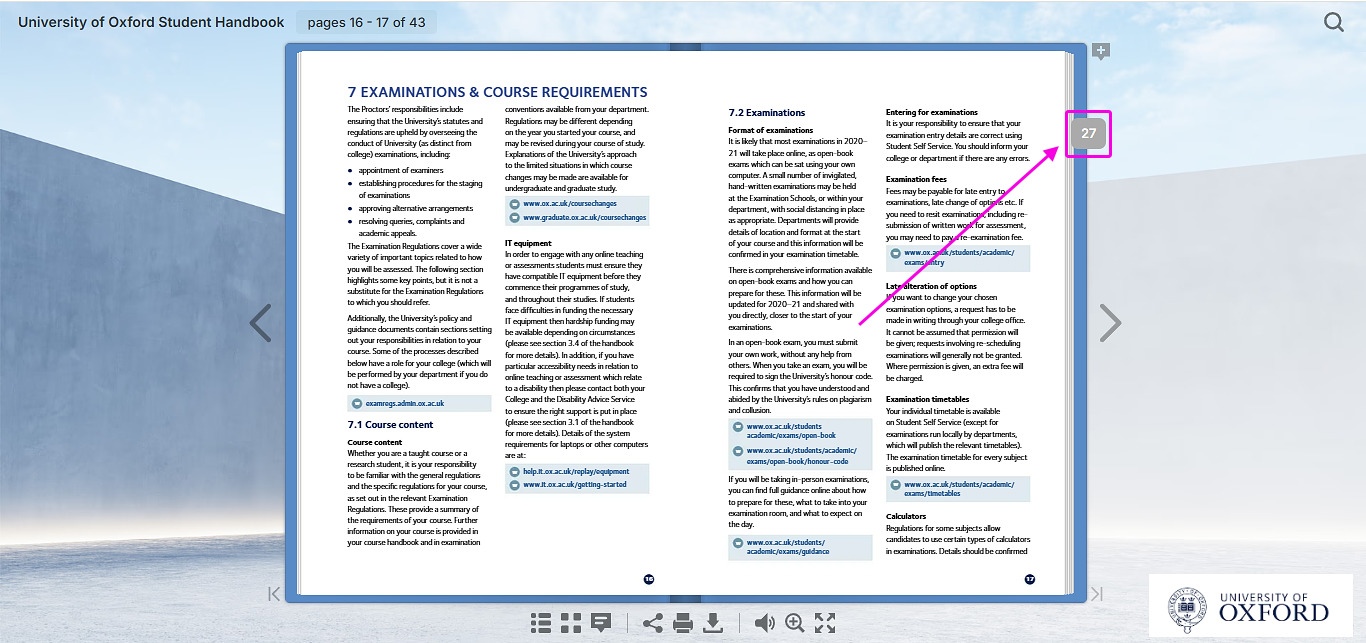Click the page number 17 badge
Viewport: 1366px width, 643px height.
1030,579
